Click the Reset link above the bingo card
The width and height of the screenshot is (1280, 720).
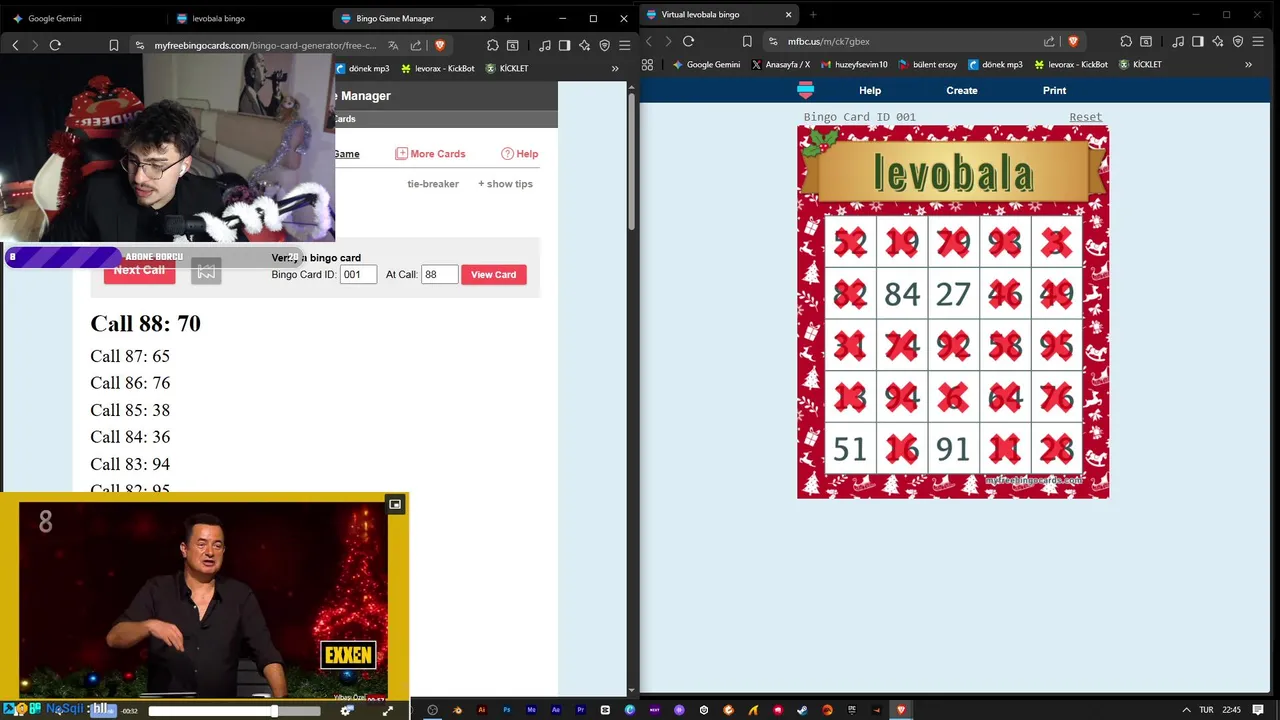point(1085,117)
